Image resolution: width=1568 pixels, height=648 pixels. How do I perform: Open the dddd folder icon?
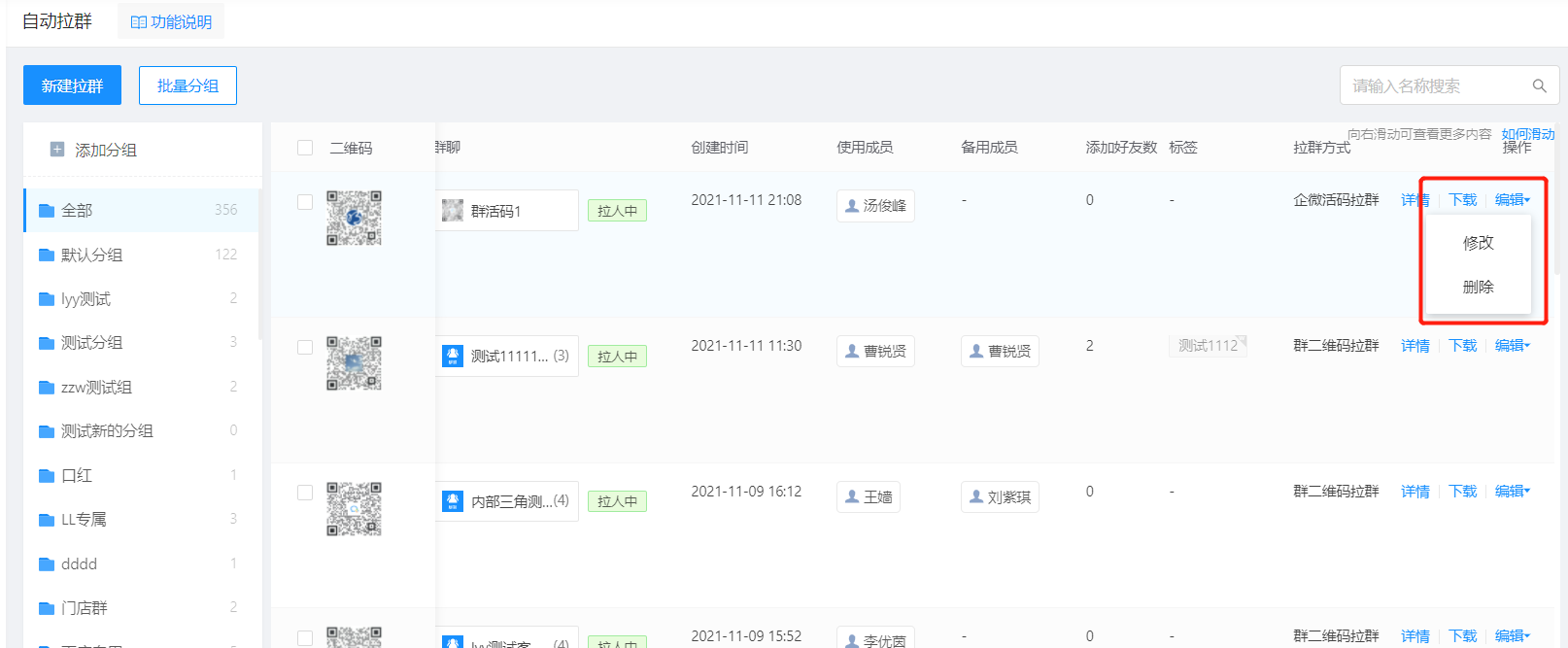tap(46, 564)
